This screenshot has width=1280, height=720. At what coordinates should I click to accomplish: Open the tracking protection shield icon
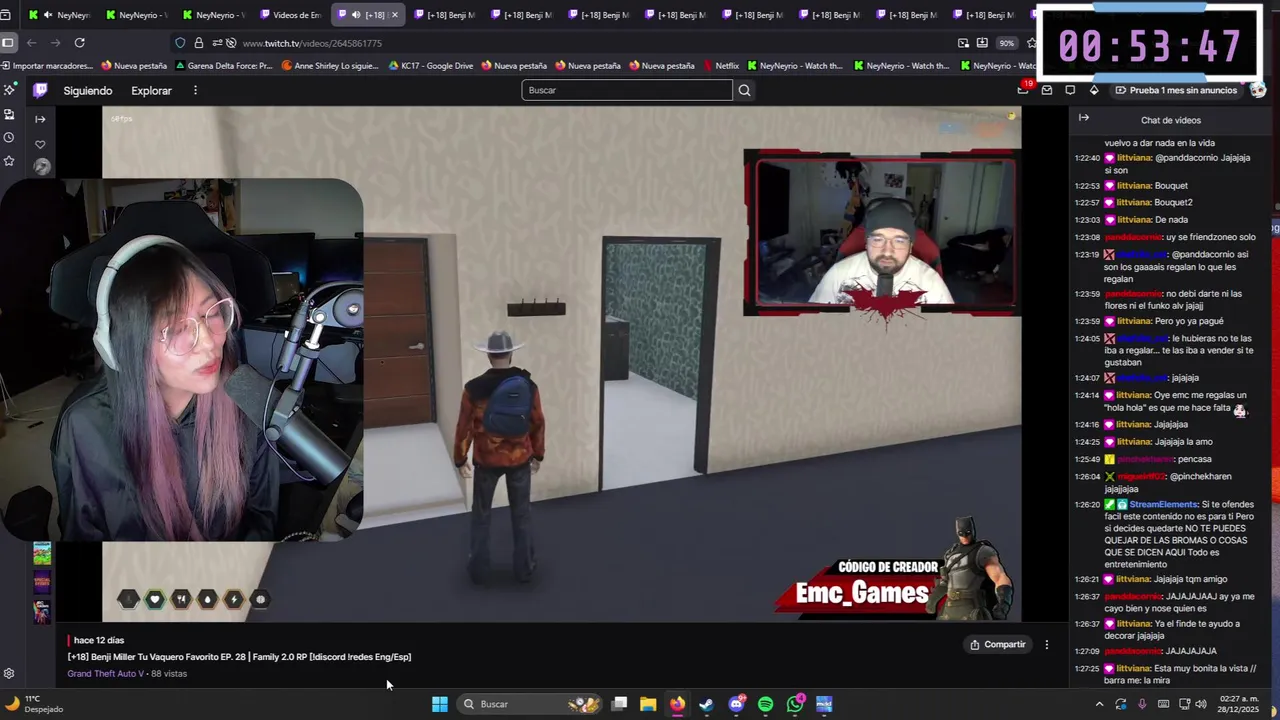coord(180,43)
